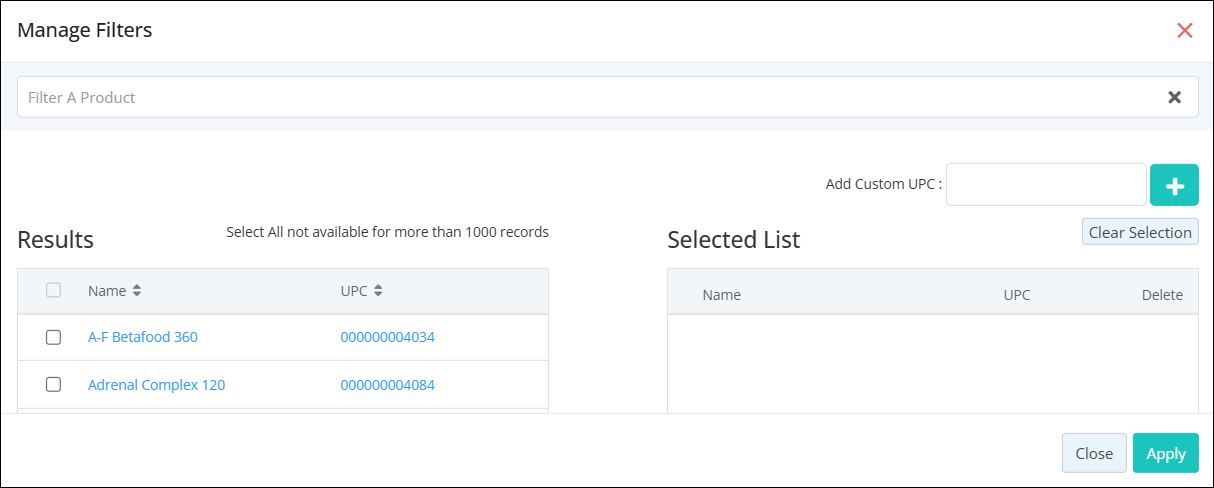The image size is (1214, 488).
Task: Click the Delete column header in Selected List
Action: [1162, 295]
